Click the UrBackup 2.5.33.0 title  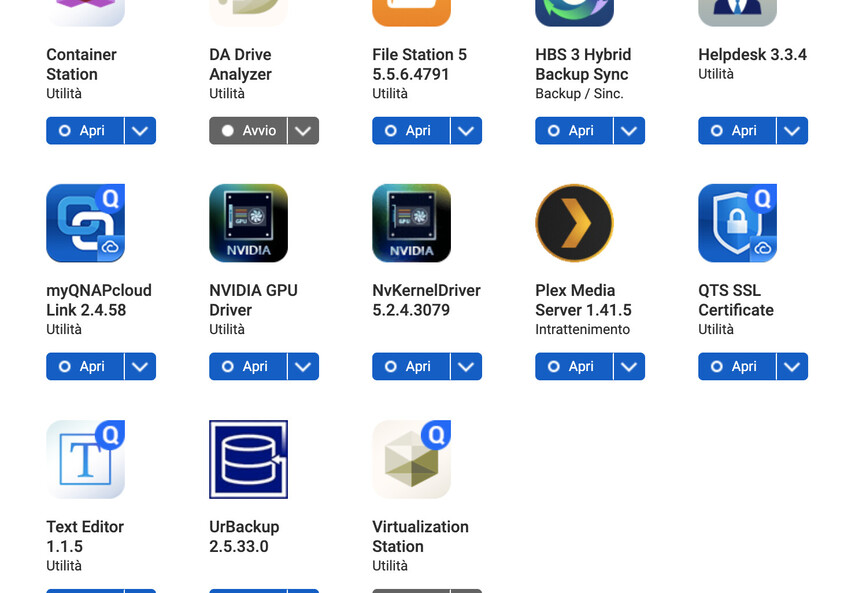coord(244,536)
